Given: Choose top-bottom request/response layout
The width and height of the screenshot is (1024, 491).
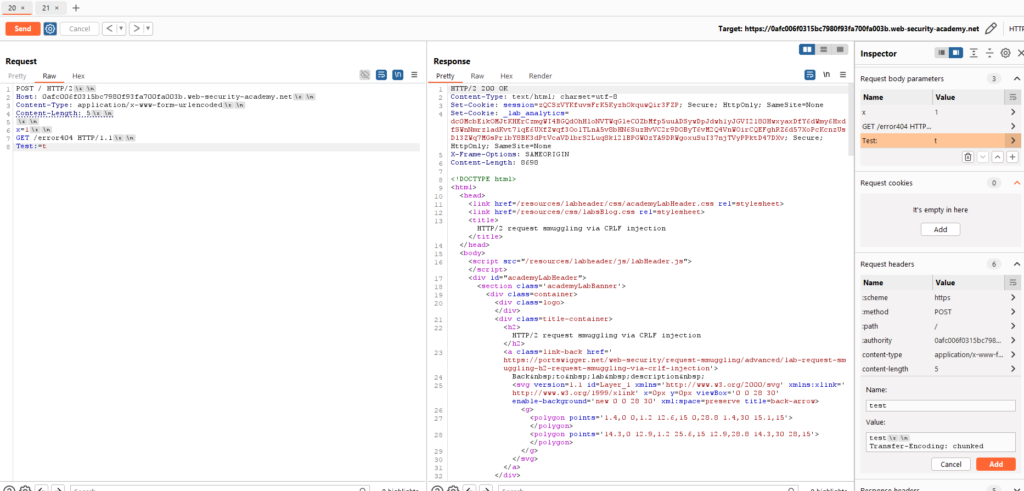Looking at the screenshot, I should [824, 49].
